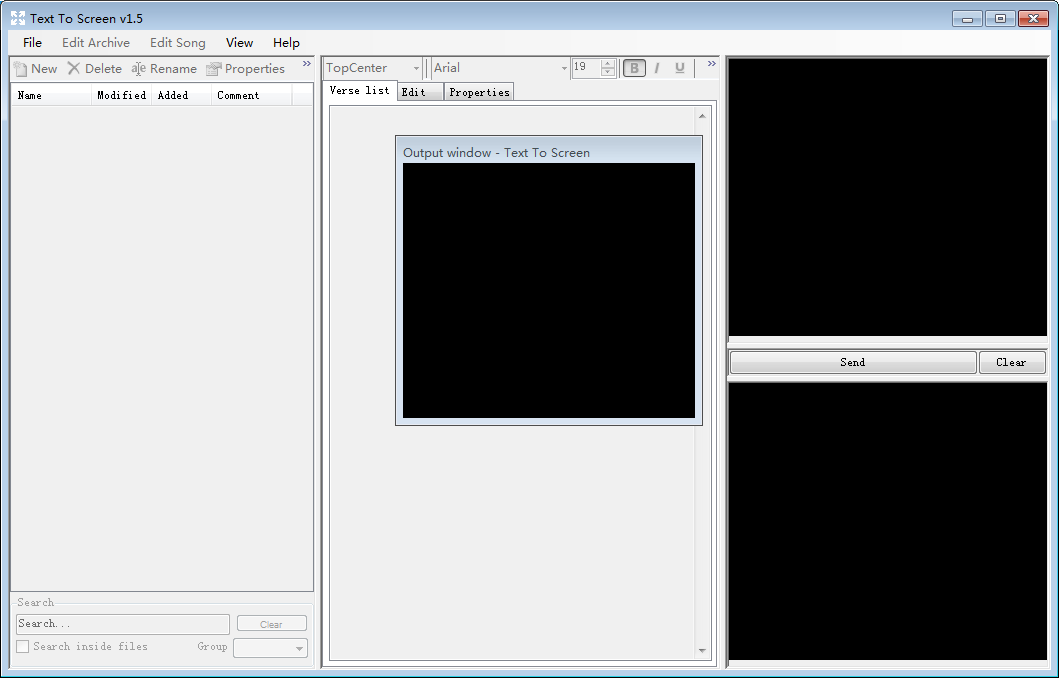
Task: Open the Group dropdown
Action: (x=270, y=648)
